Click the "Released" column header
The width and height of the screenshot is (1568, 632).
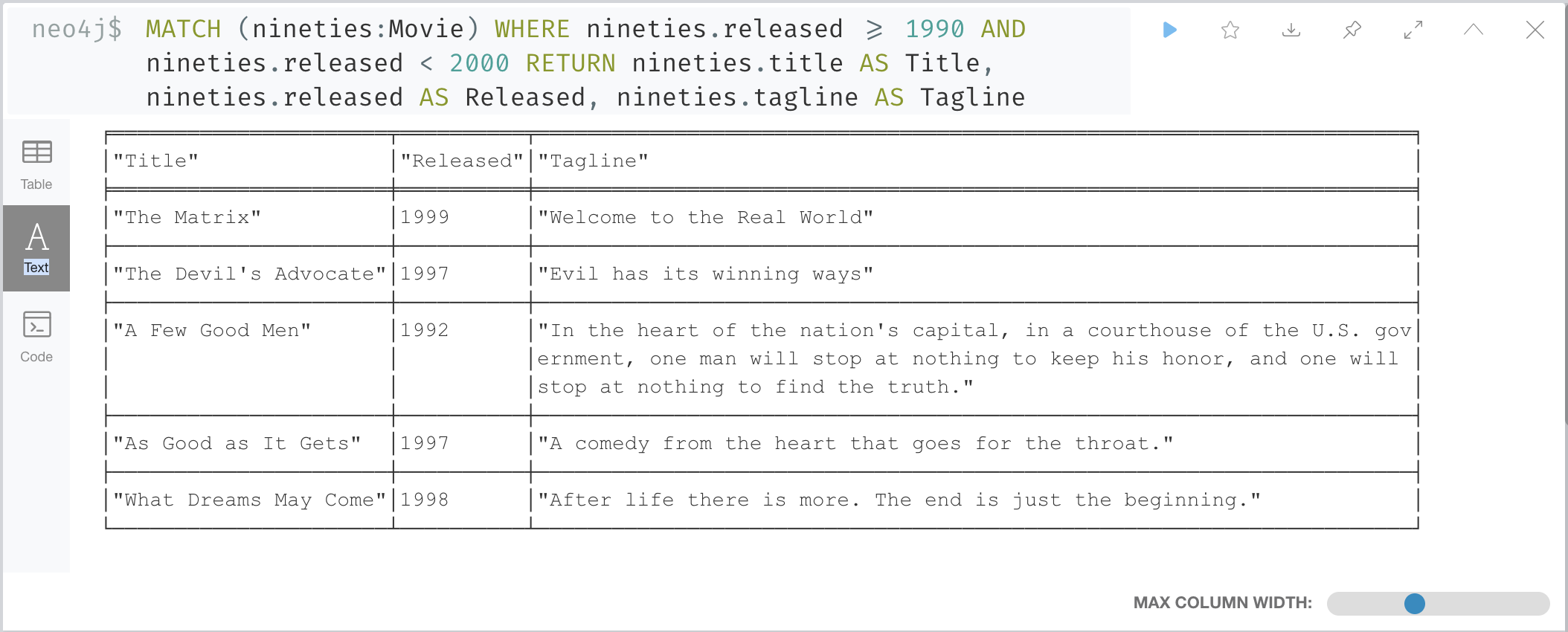click(462, 161)
